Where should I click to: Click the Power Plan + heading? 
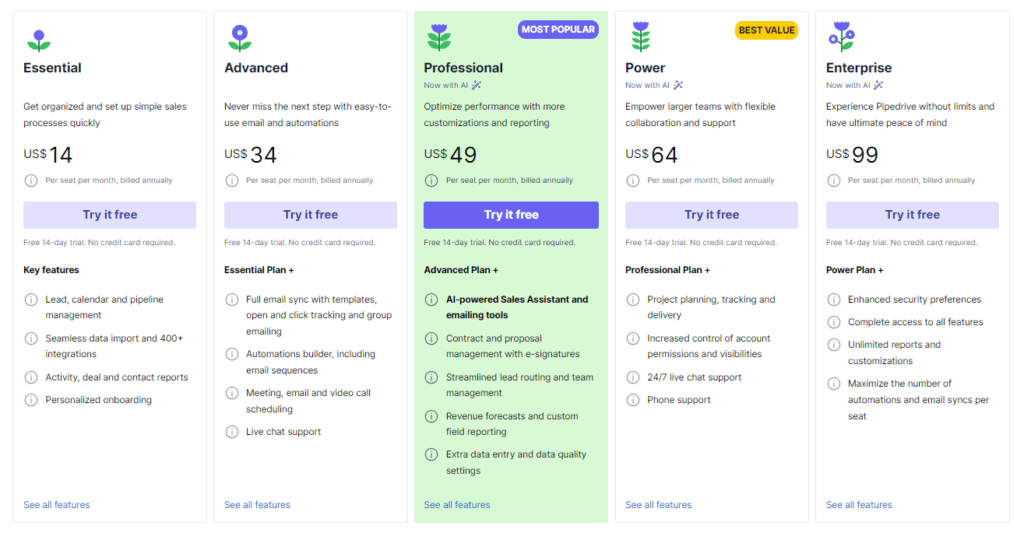click(854, 270)
